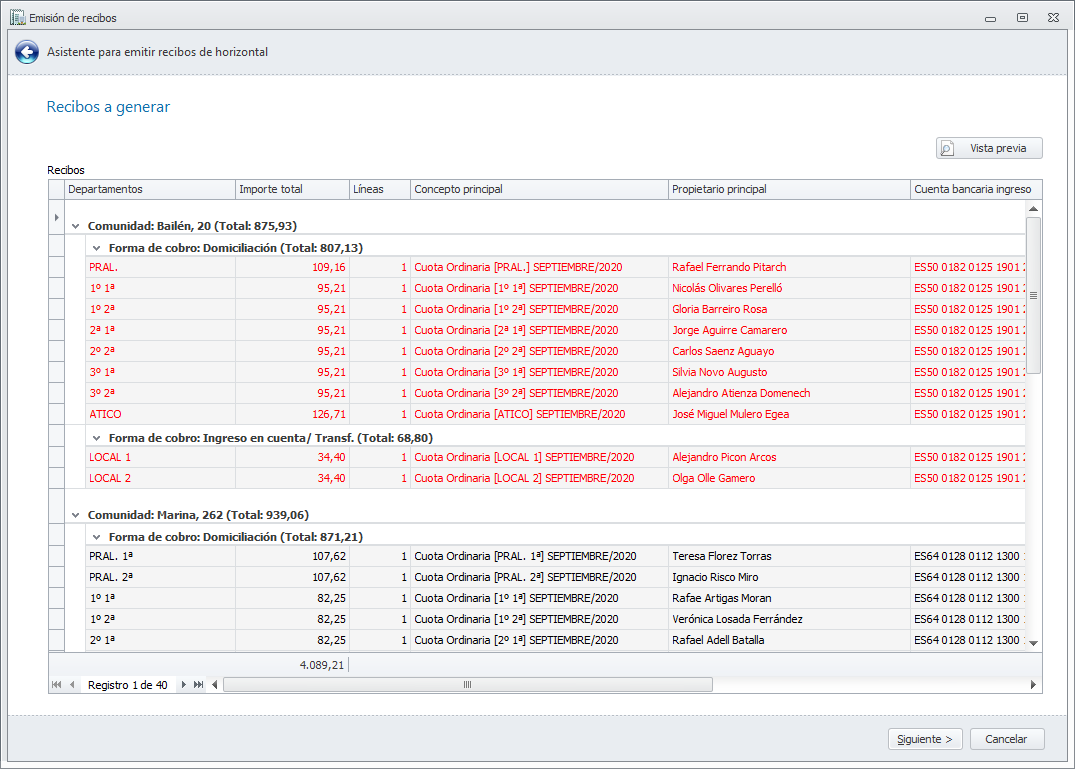Sort by the Importe total column header
The image size is (1075, 769).
click(x=291, y=189)
